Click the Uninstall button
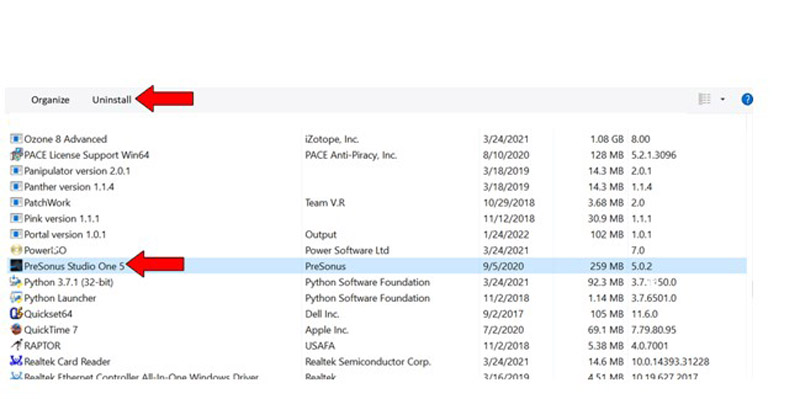 (x=112, y=100)
